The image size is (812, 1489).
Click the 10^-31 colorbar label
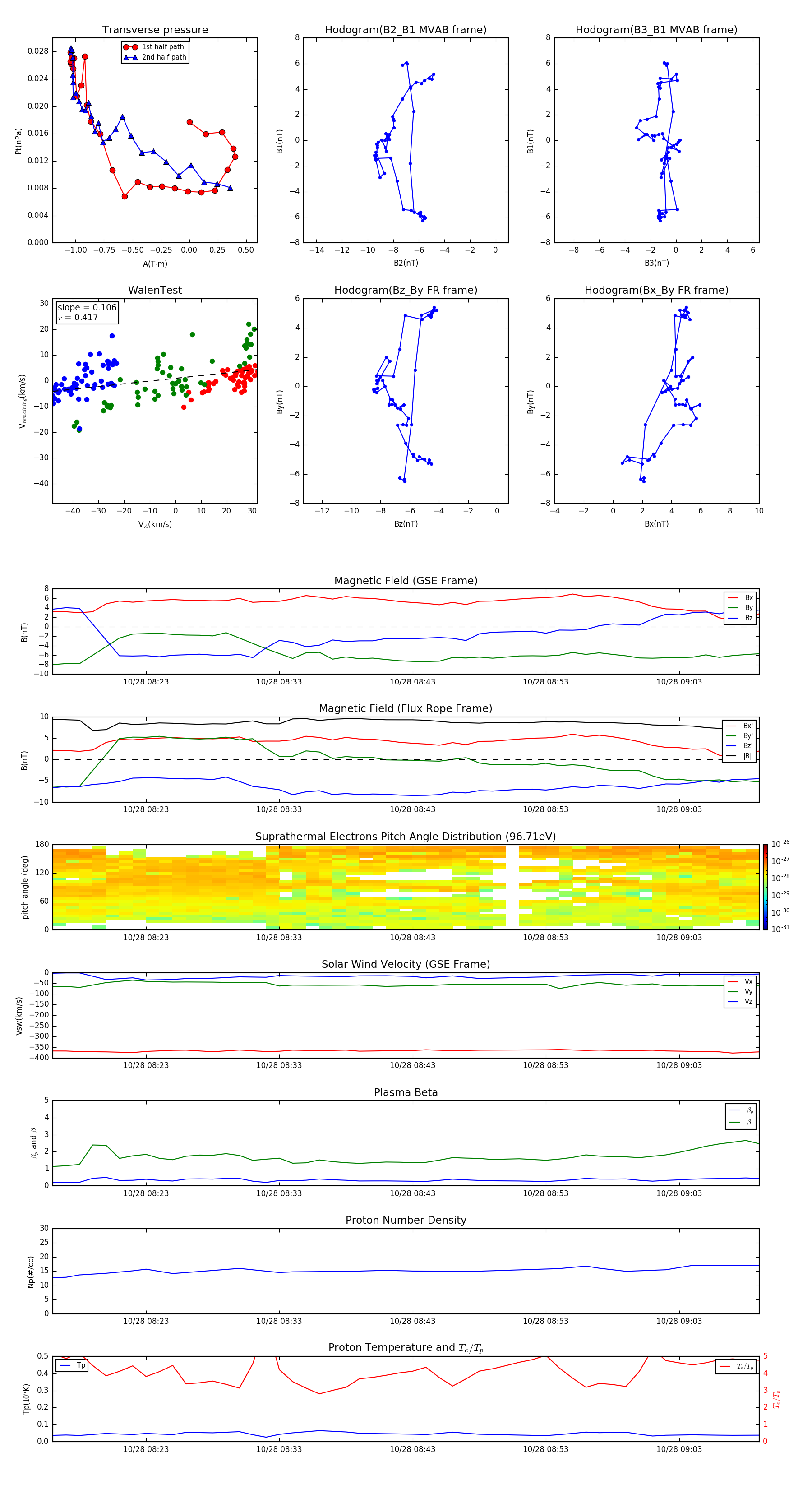(x=780, y=929)
